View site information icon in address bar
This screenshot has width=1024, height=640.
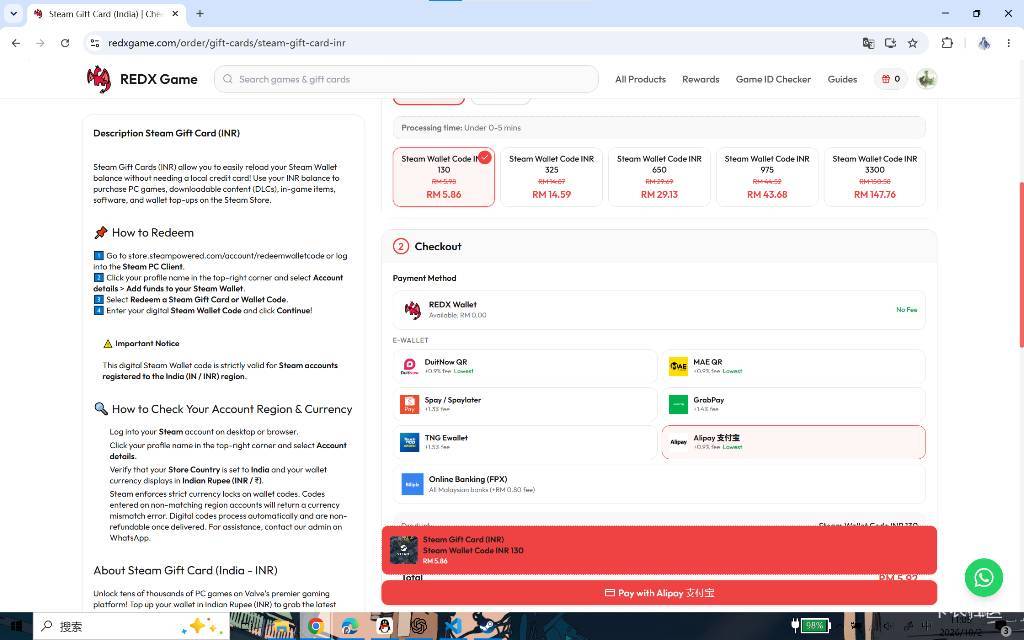click(95, 43)
